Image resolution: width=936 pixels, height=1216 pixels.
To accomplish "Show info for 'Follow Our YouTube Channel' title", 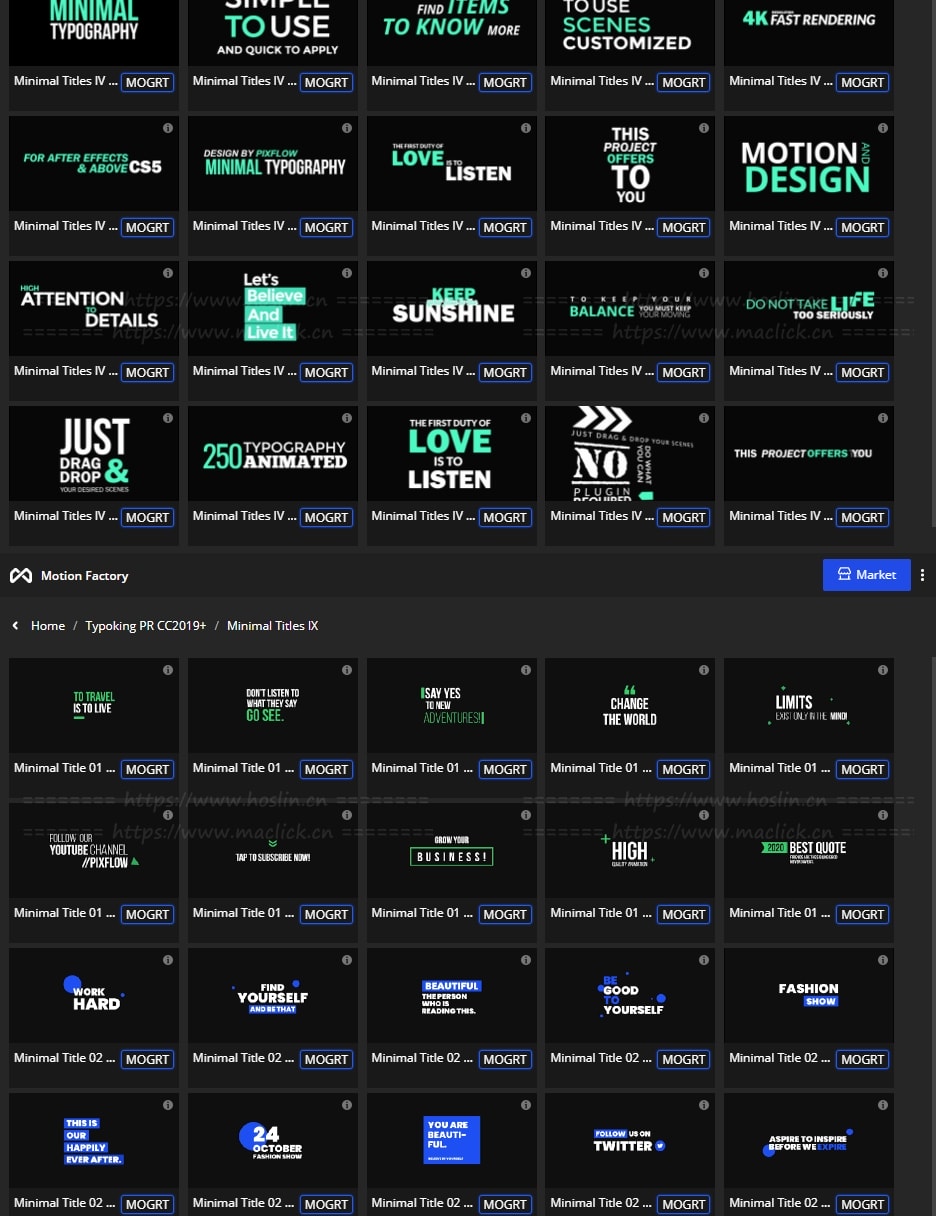I will (168, 815).
